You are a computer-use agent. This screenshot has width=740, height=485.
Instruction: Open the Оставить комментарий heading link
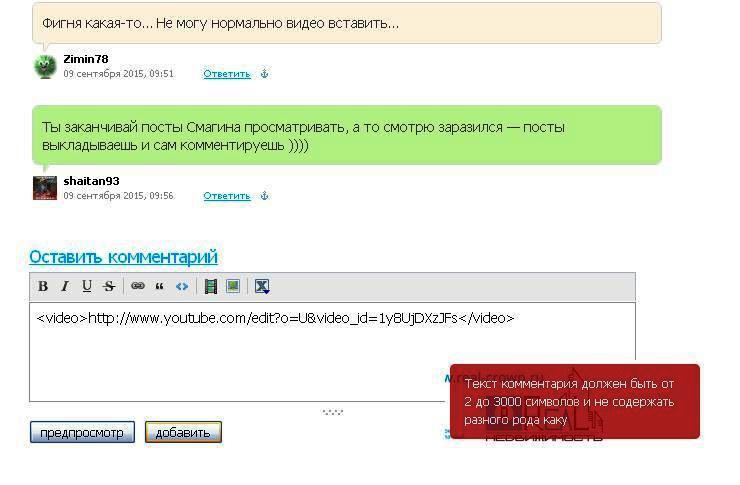[x=123, y=257]
